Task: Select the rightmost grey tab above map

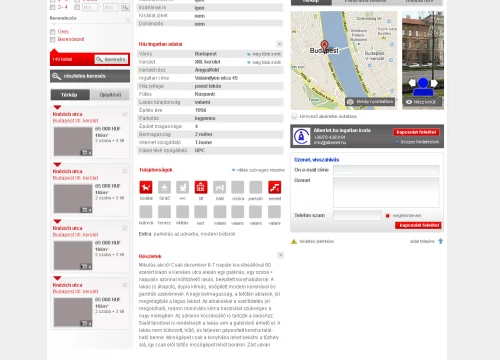Action: (x=420, y=2)
